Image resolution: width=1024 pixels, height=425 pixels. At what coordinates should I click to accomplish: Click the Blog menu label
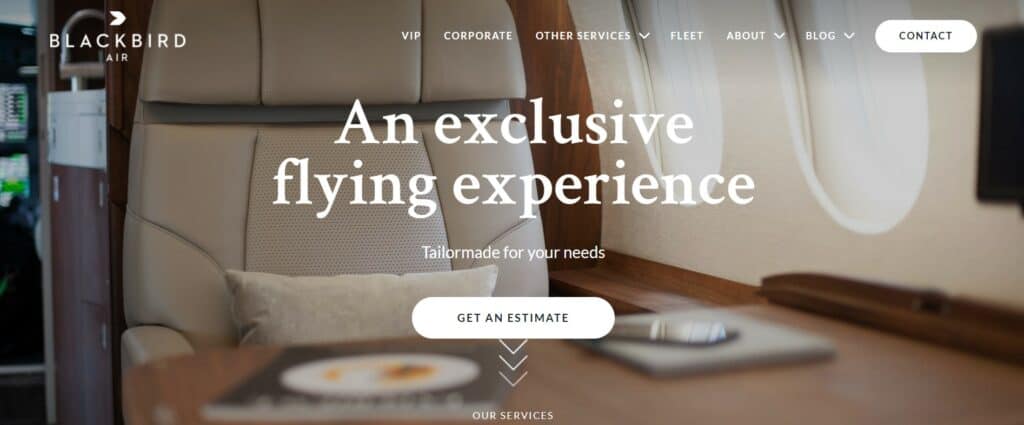tap(820, 36)
